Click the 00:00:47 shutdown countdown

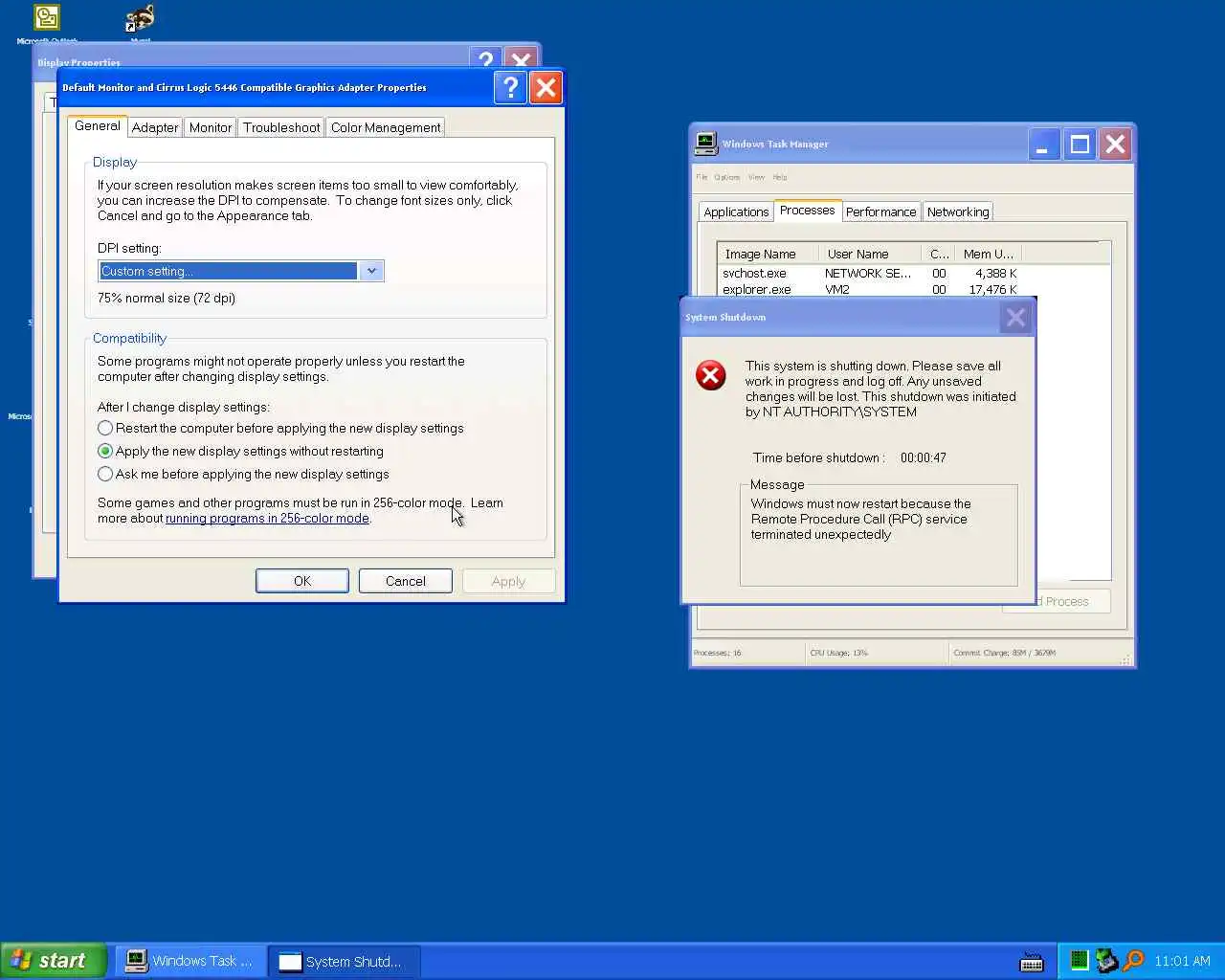click(923, 457)
